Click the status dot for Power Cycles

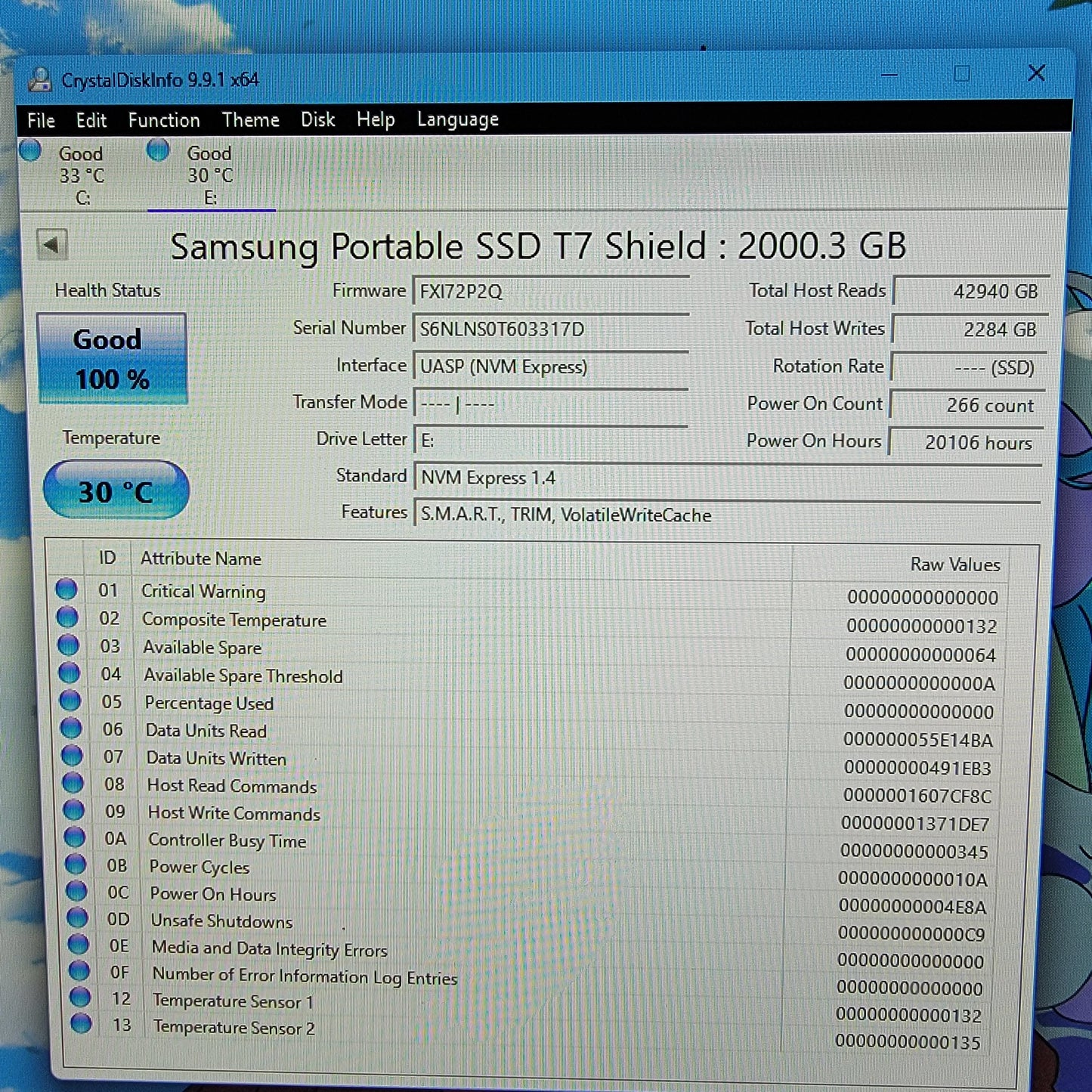point(76,865)
